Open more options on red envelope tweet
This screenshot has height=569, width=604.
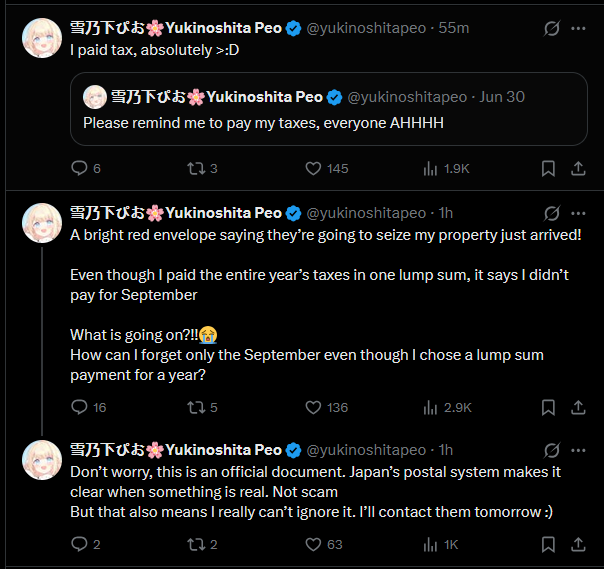[578, 213]
